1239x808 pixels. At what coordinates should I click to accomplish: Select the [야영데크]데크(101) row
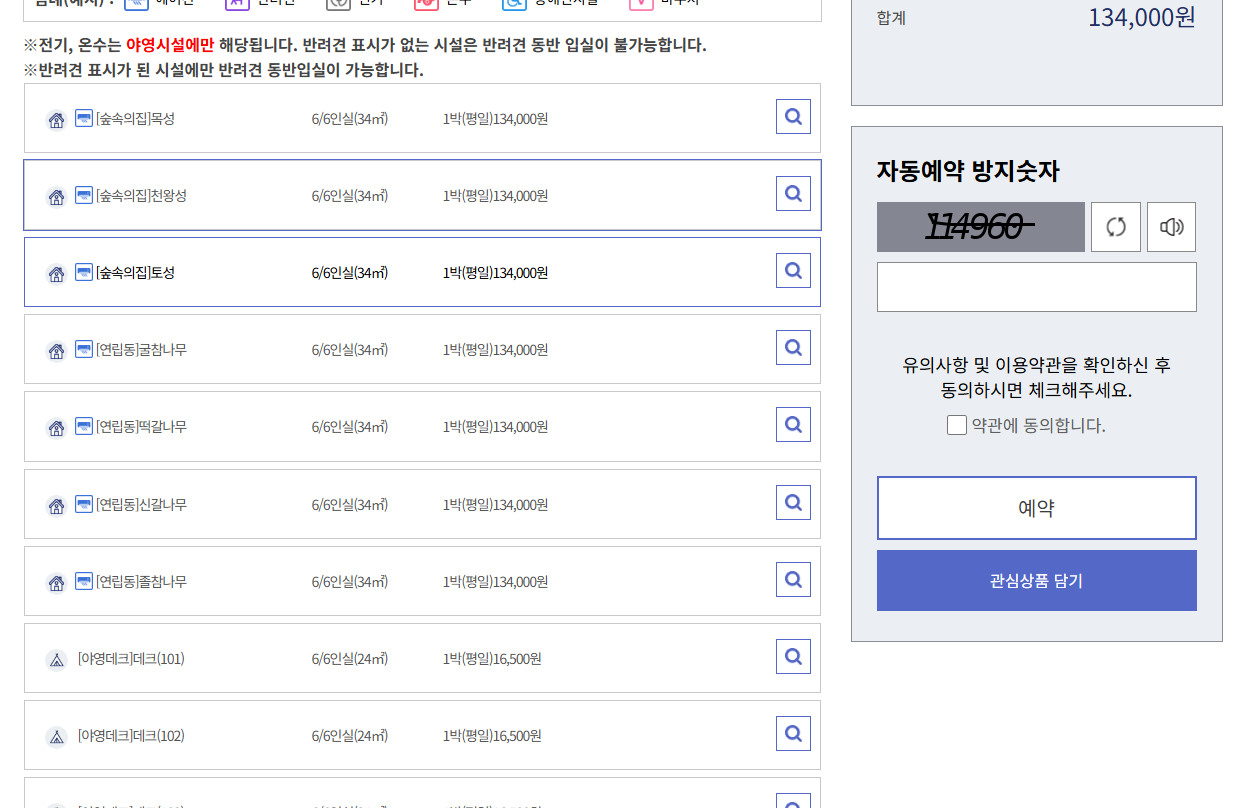tap(422, 658)
